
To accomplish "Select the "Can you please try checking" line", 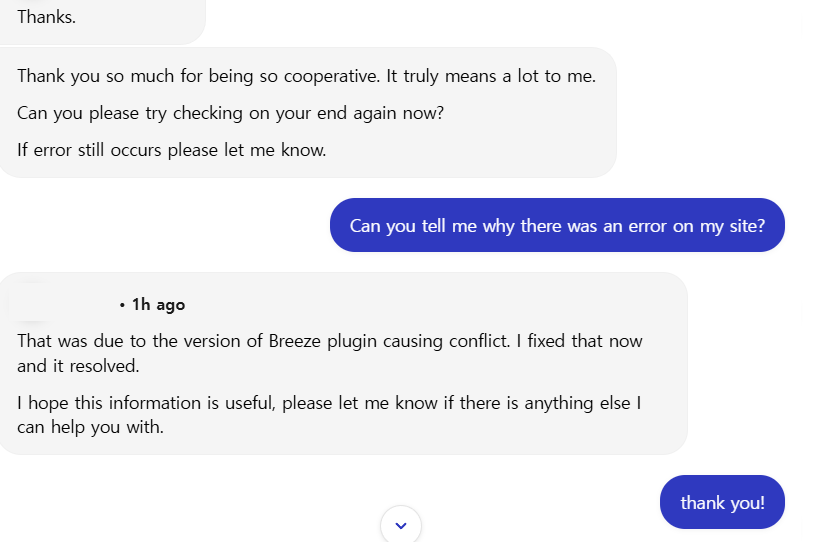I will click(x=230, y=113).
